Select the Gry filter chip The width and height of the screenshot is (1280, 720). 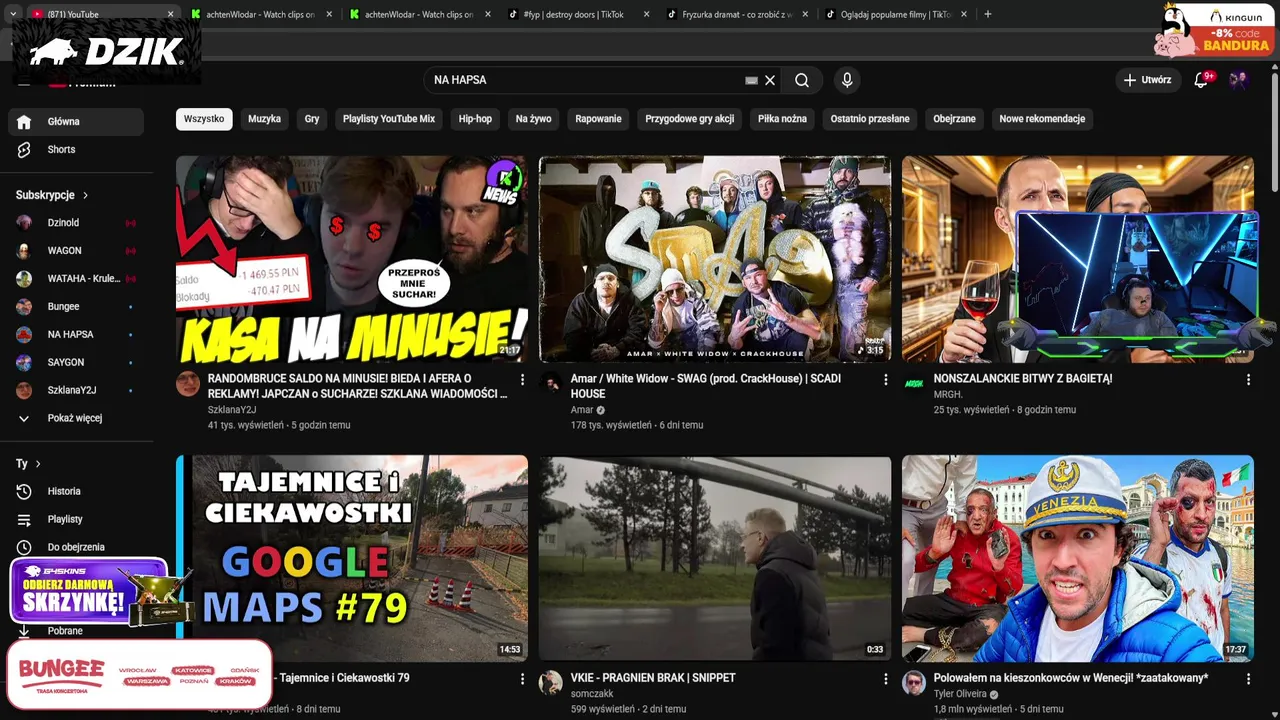[312, 119]
